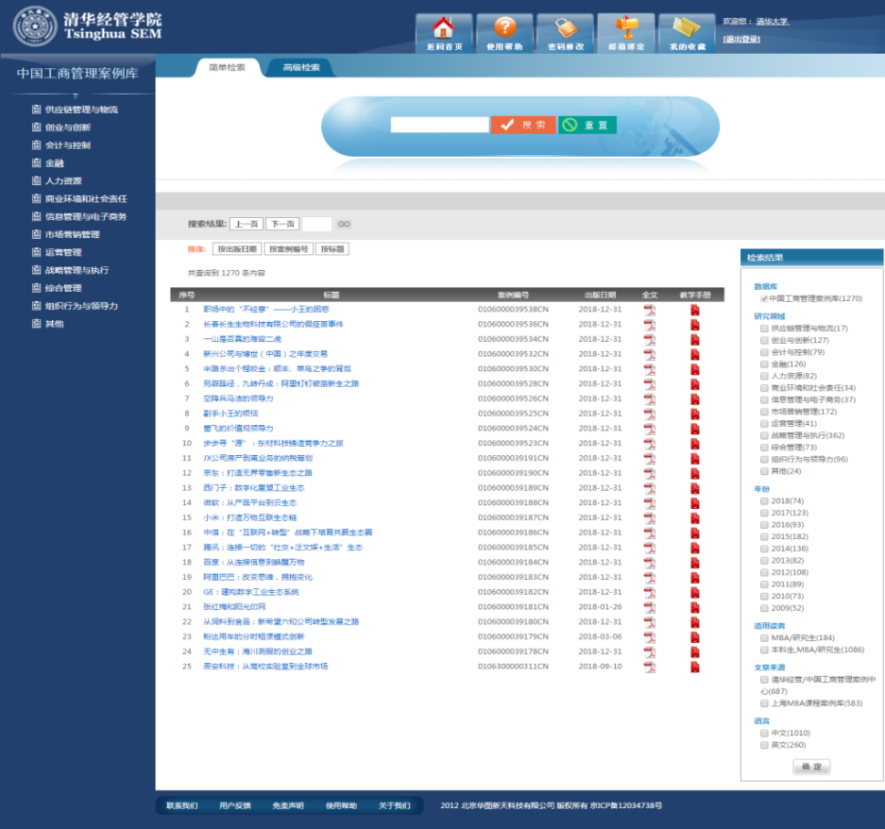
Task: Click the green 重置 reset button
Action: click(587, 125)
